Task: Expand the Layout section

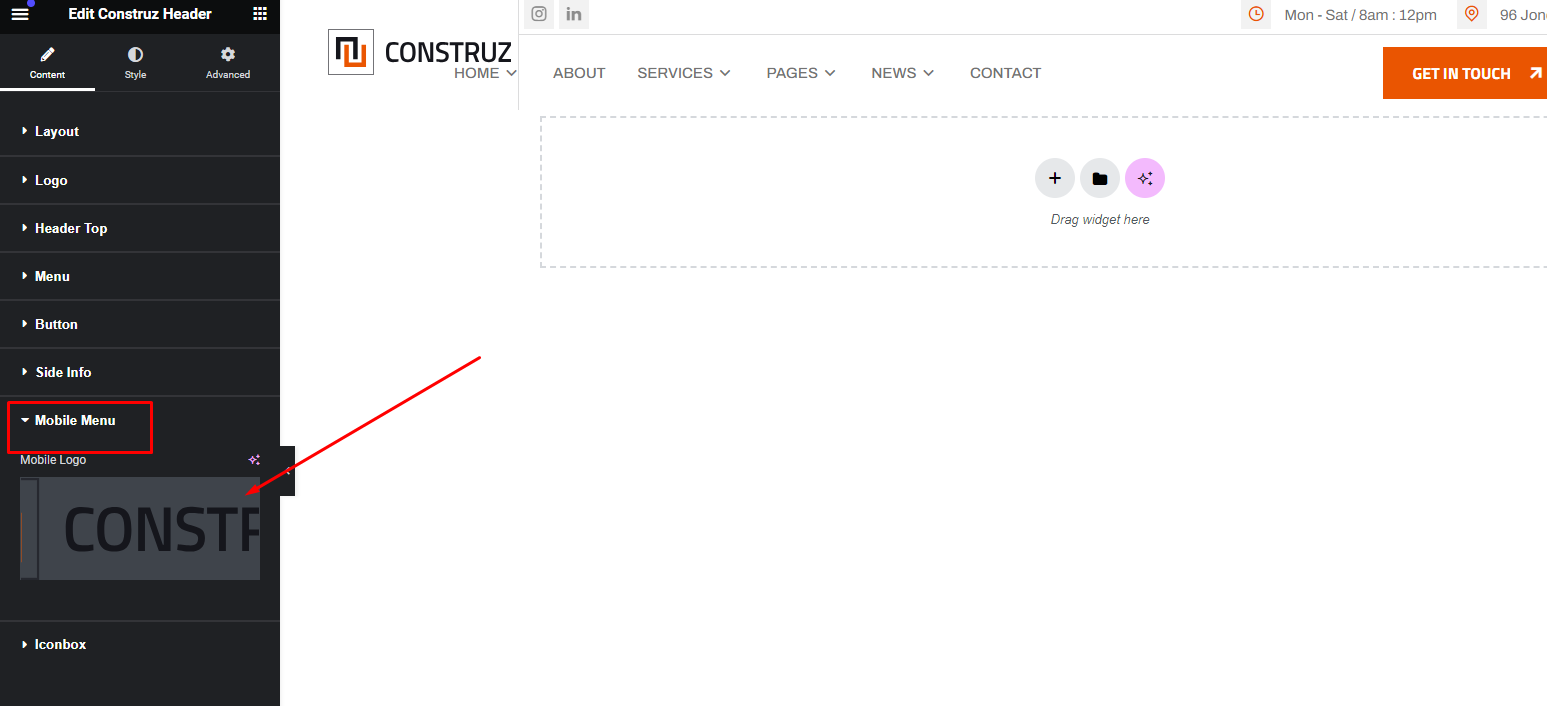Action: tap(140, 131)
